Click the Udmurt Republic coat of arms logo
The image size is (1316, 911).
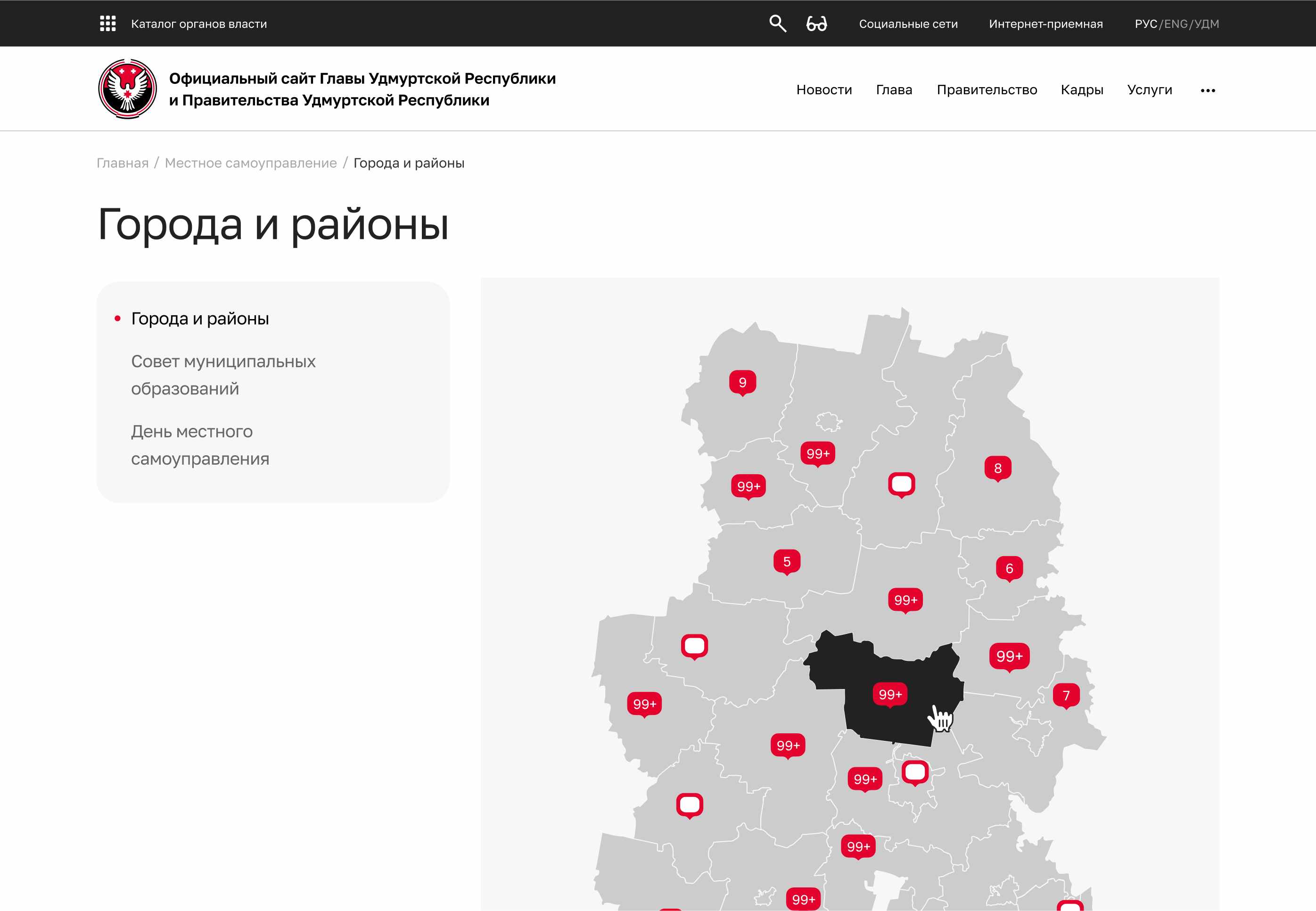[127, 89]
